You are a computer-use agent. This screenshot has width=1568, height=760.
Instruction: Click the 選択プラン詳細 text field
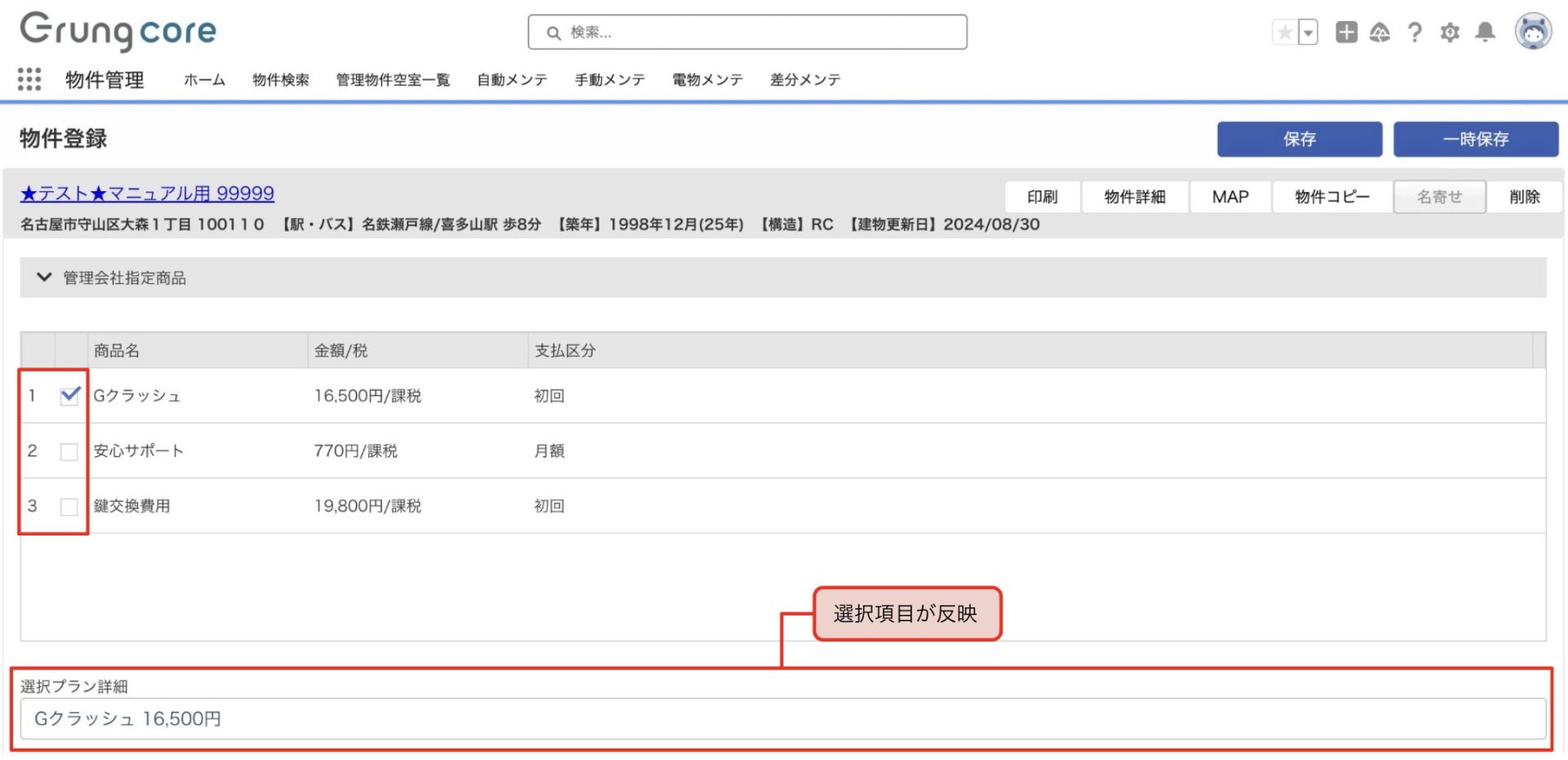coord(782,718)
